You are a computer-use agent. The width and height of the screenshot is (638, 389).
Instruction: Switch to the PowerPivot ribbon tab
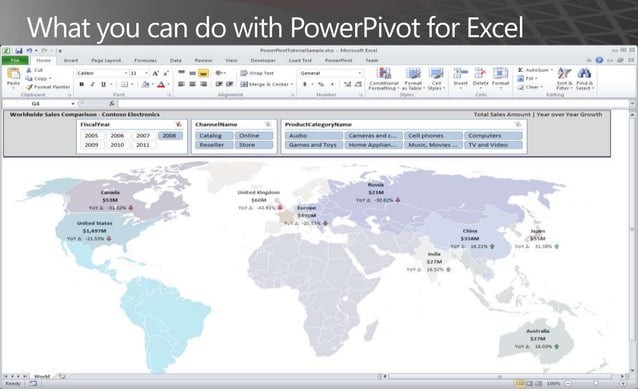338,60
